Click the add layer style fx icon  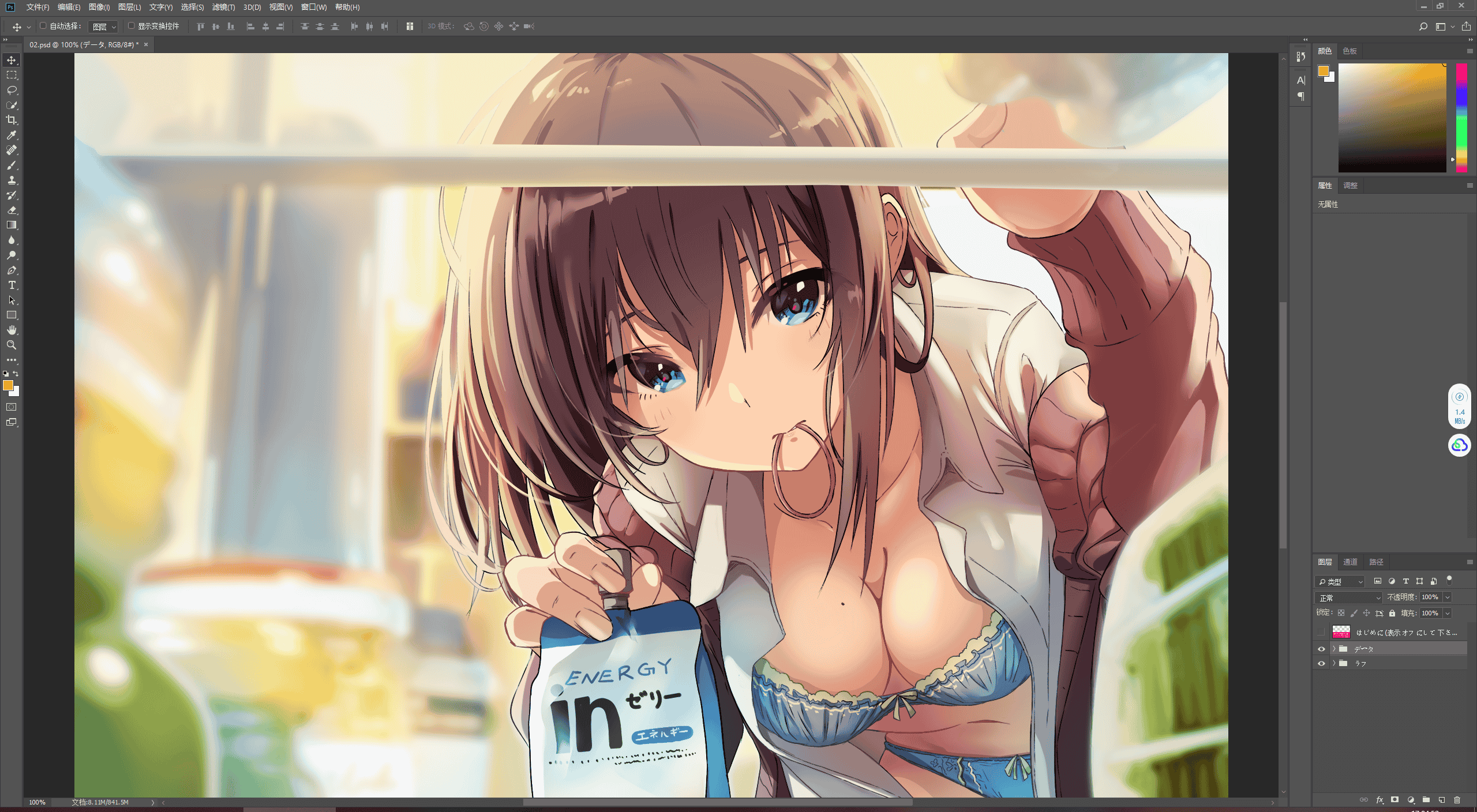1379,800
